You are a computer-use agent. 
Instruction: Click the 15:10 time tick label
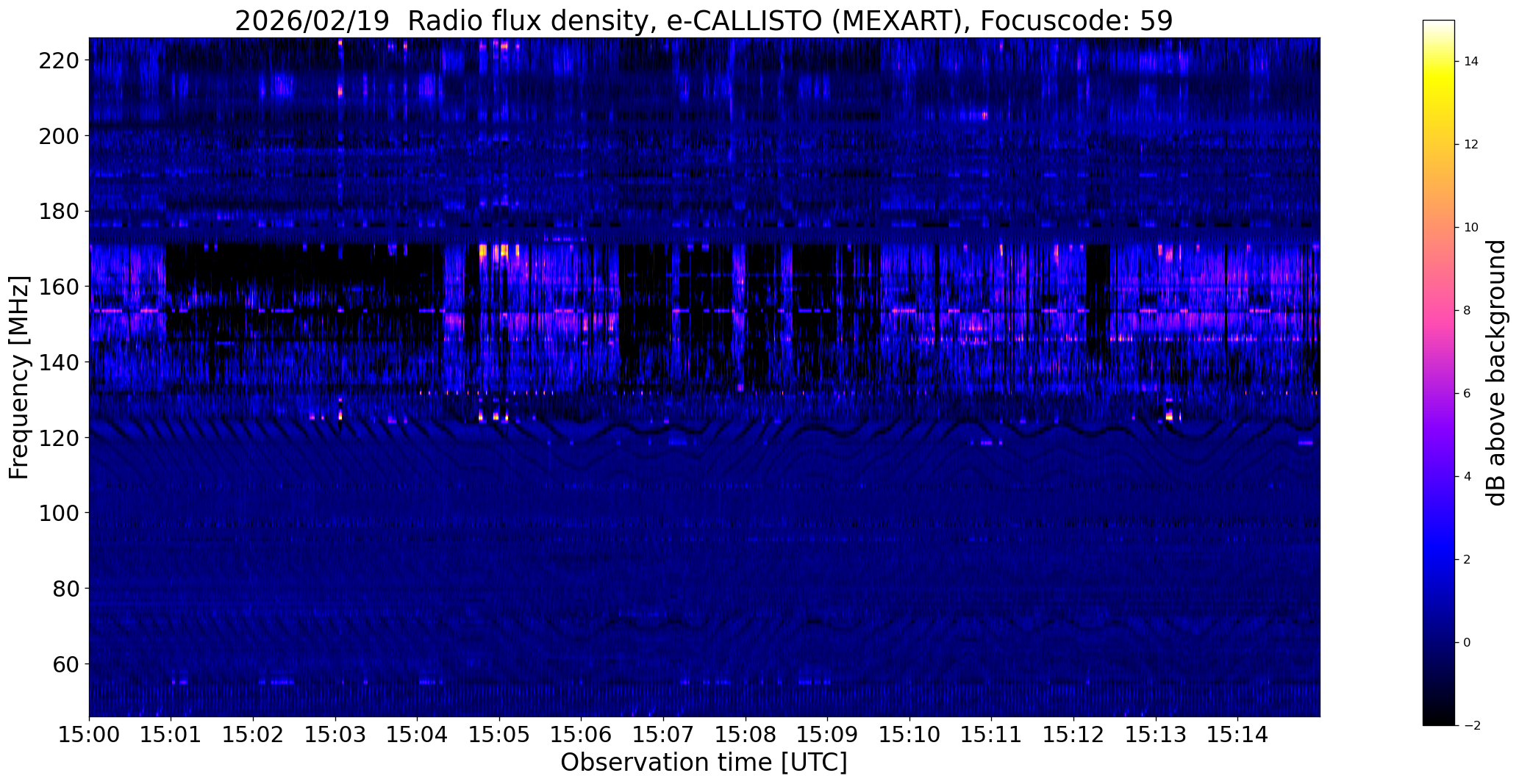click(x=910, y=735)
